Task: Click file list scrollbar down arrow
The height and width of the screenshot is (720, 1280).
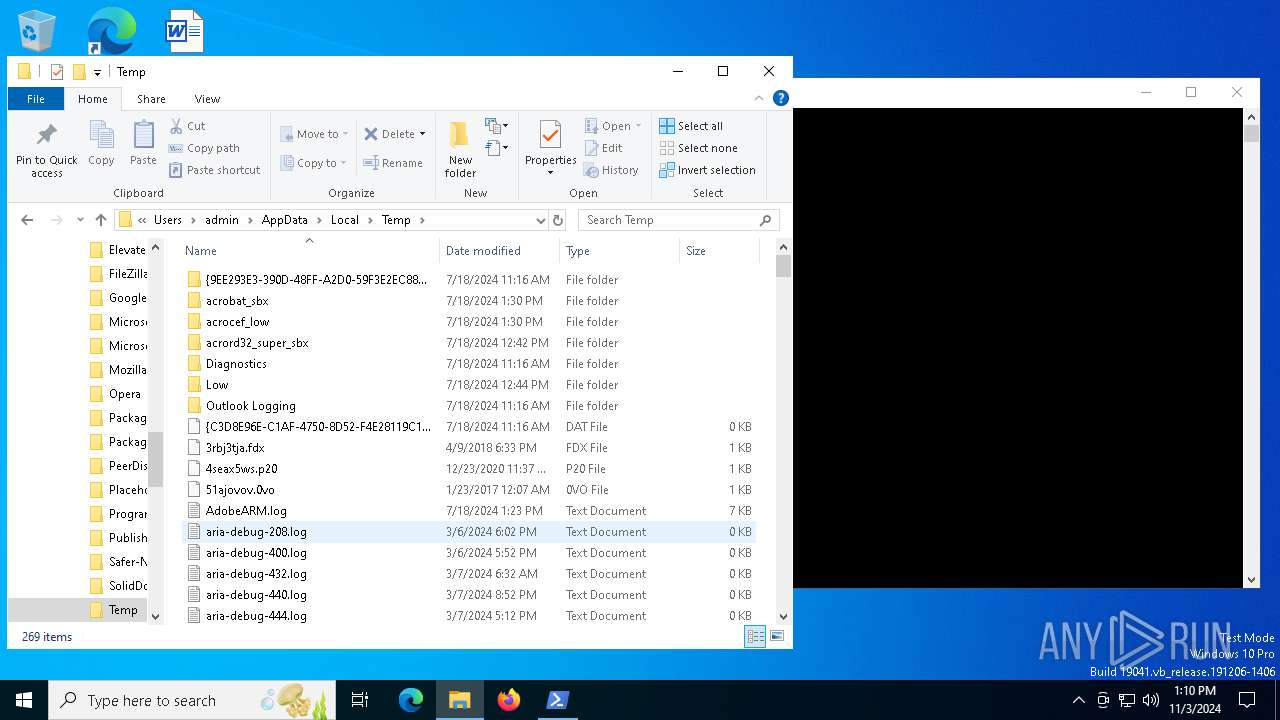Action: click(783, 617)
